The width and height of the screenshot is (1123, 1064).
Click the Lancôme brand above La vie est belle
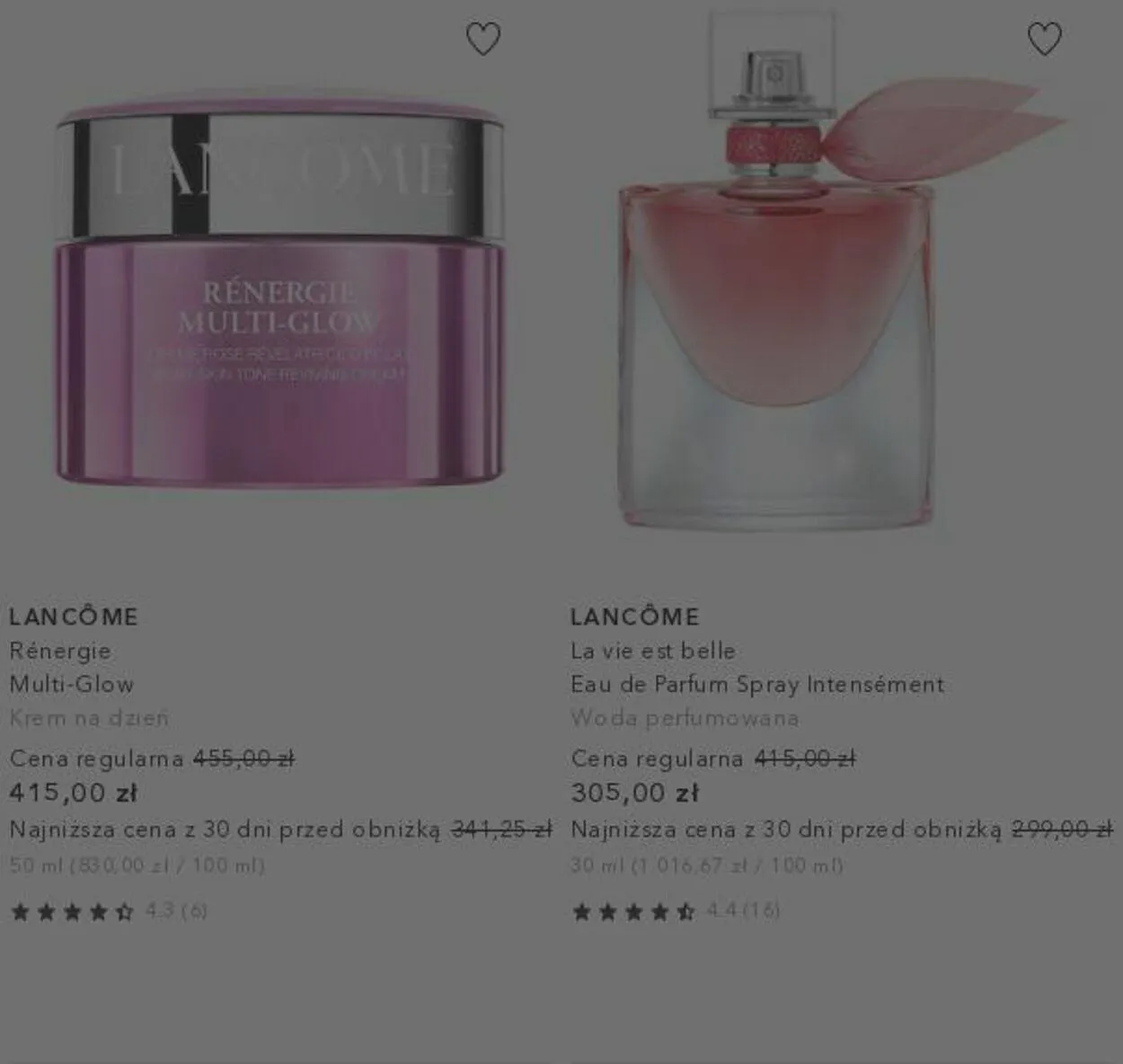pos(635,616)
